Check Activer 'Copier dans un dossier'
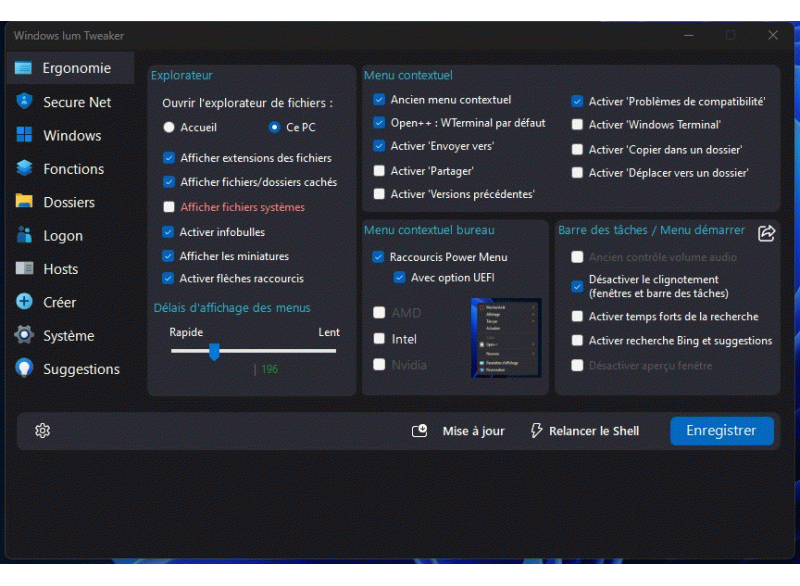Image resolution: width=800 pixels, height=586 pixels. click(x=577, y=149)
